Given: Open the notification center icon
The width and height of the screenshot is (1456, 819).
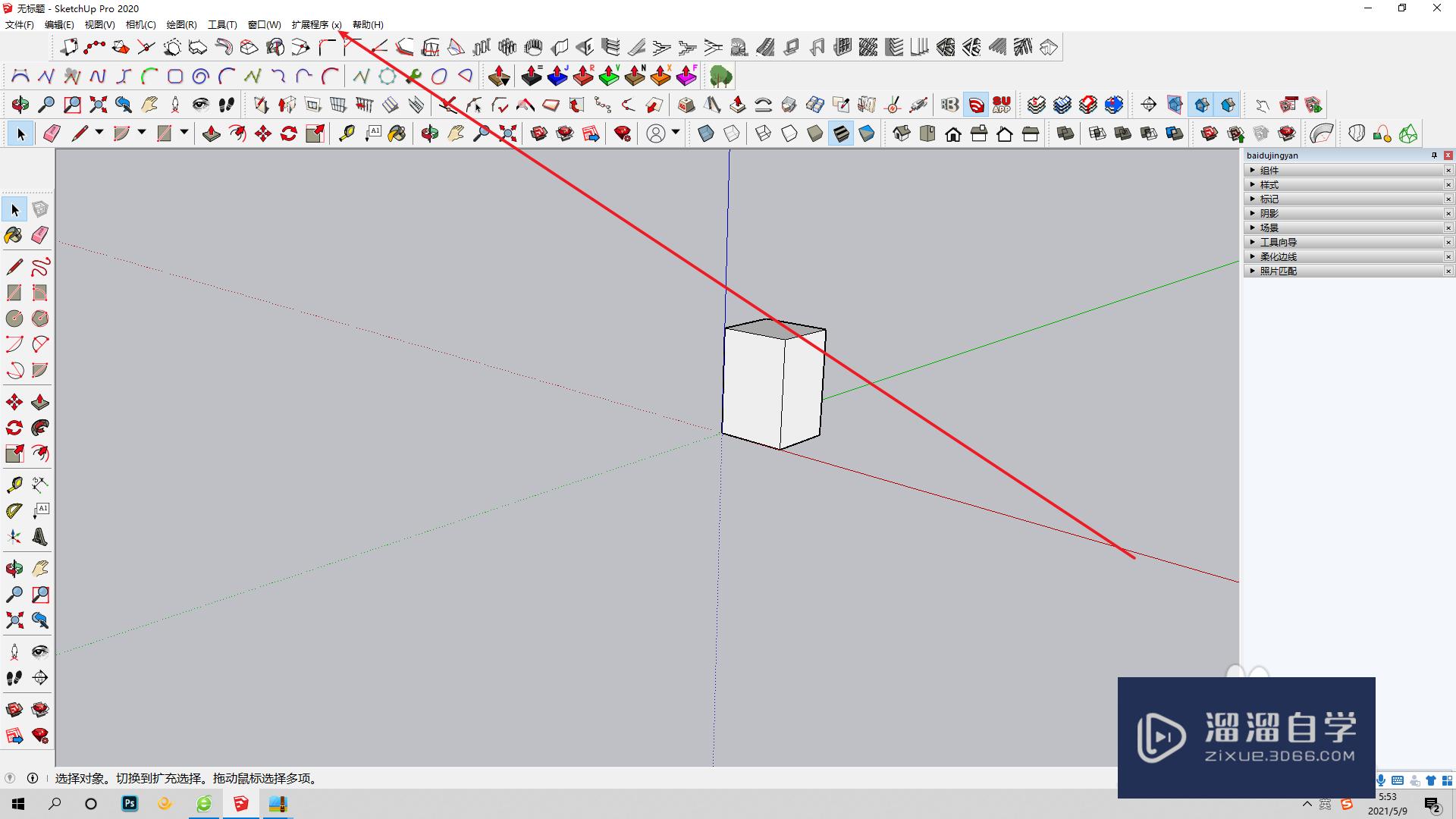Looking at the screenshot, I should pos(1432,805).
